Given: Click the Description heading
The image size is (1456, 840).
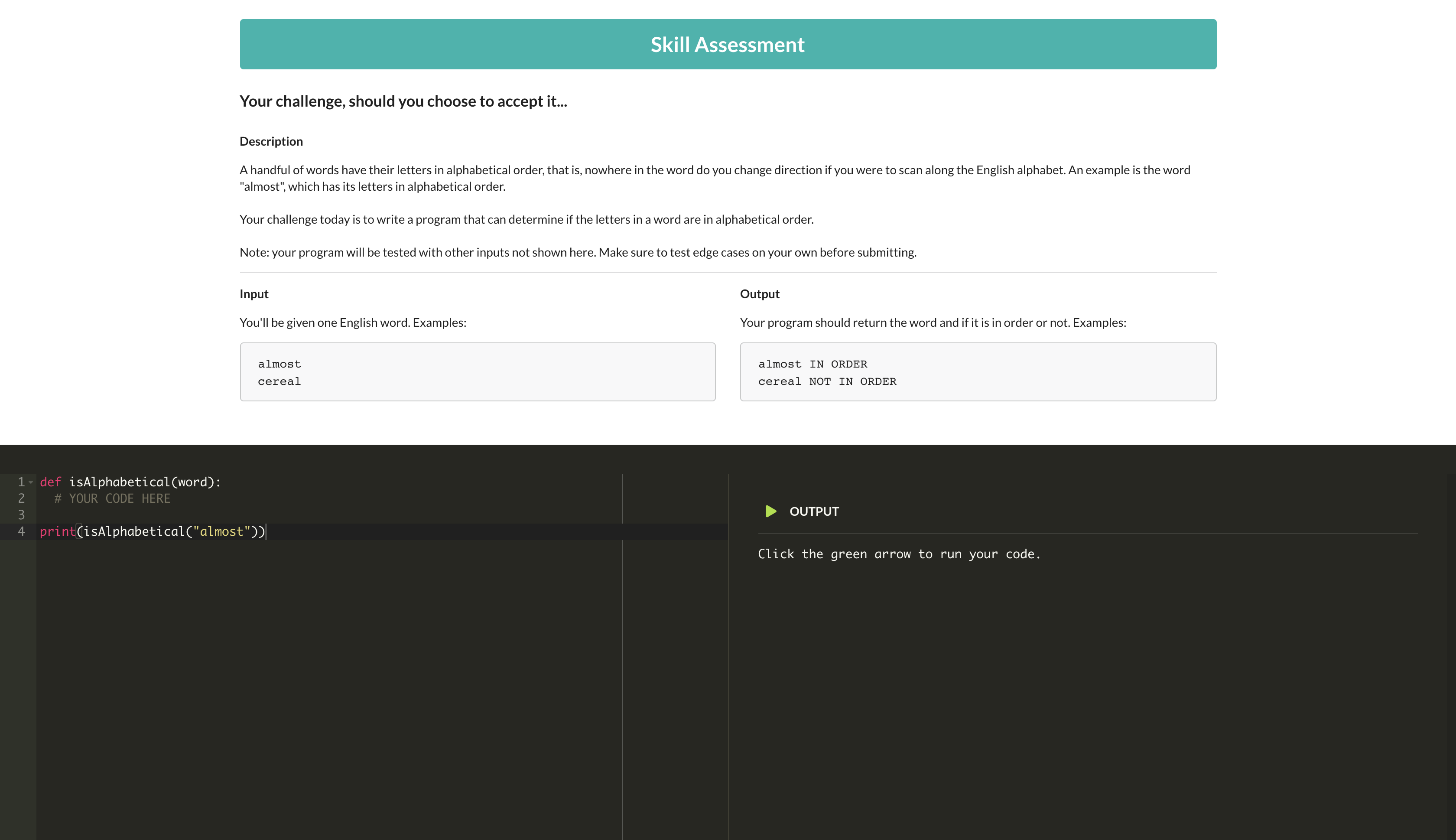Looking at the screenshot, I should click(x=271, y=141).
